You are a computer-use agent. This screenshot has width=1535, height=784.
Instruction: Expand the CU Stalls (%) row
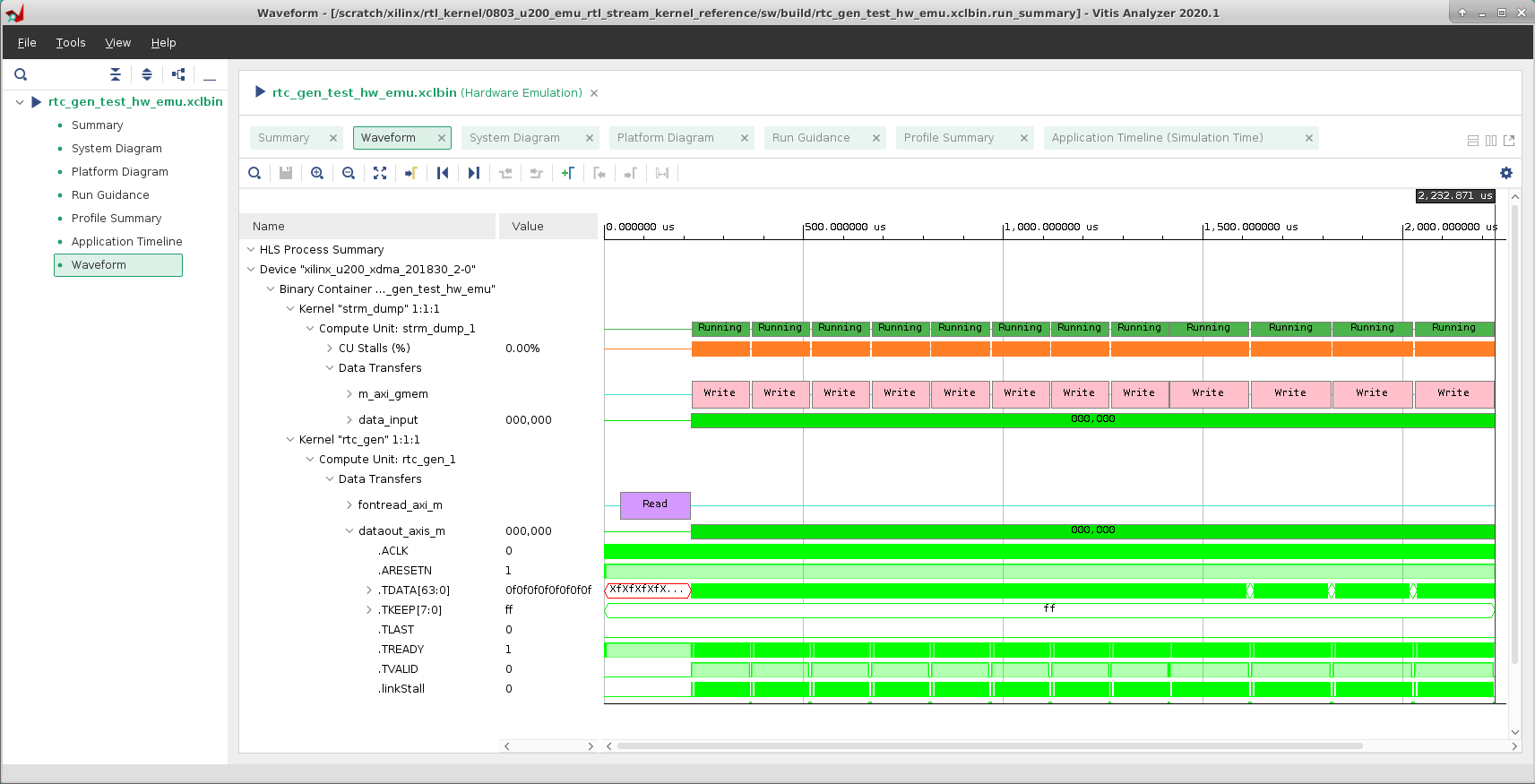tap(330, 349)
